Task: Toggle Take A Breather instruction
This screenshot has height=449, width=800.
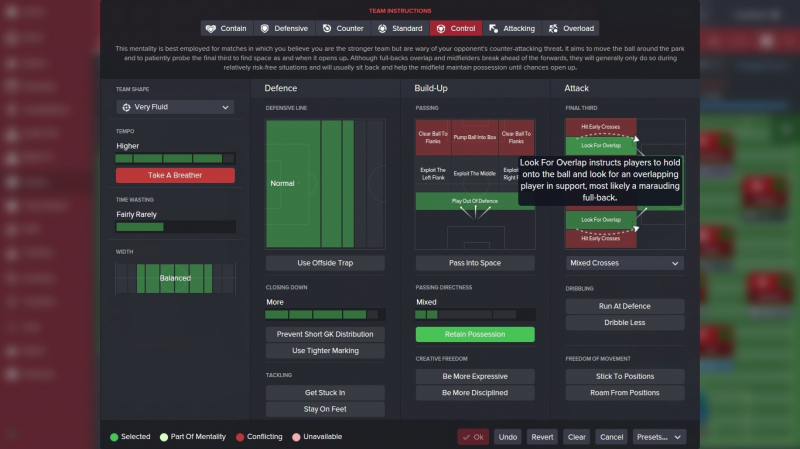Action: 175,176
